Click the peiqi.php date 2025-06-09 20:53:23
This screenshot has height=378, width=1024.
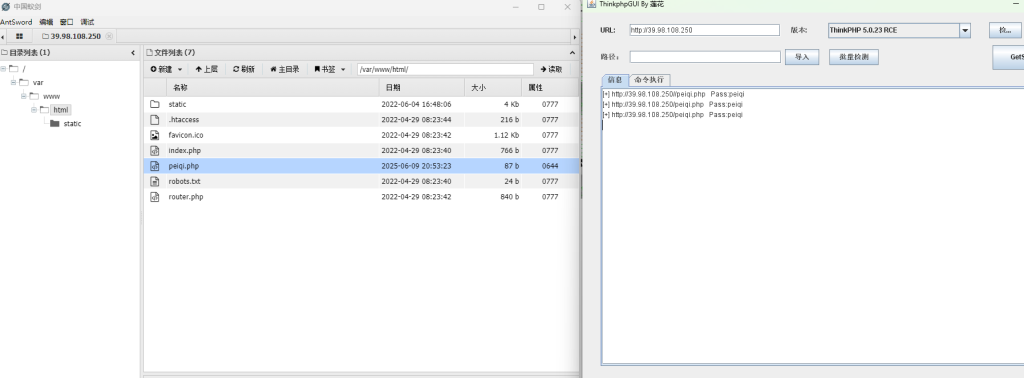pos(416,166)
